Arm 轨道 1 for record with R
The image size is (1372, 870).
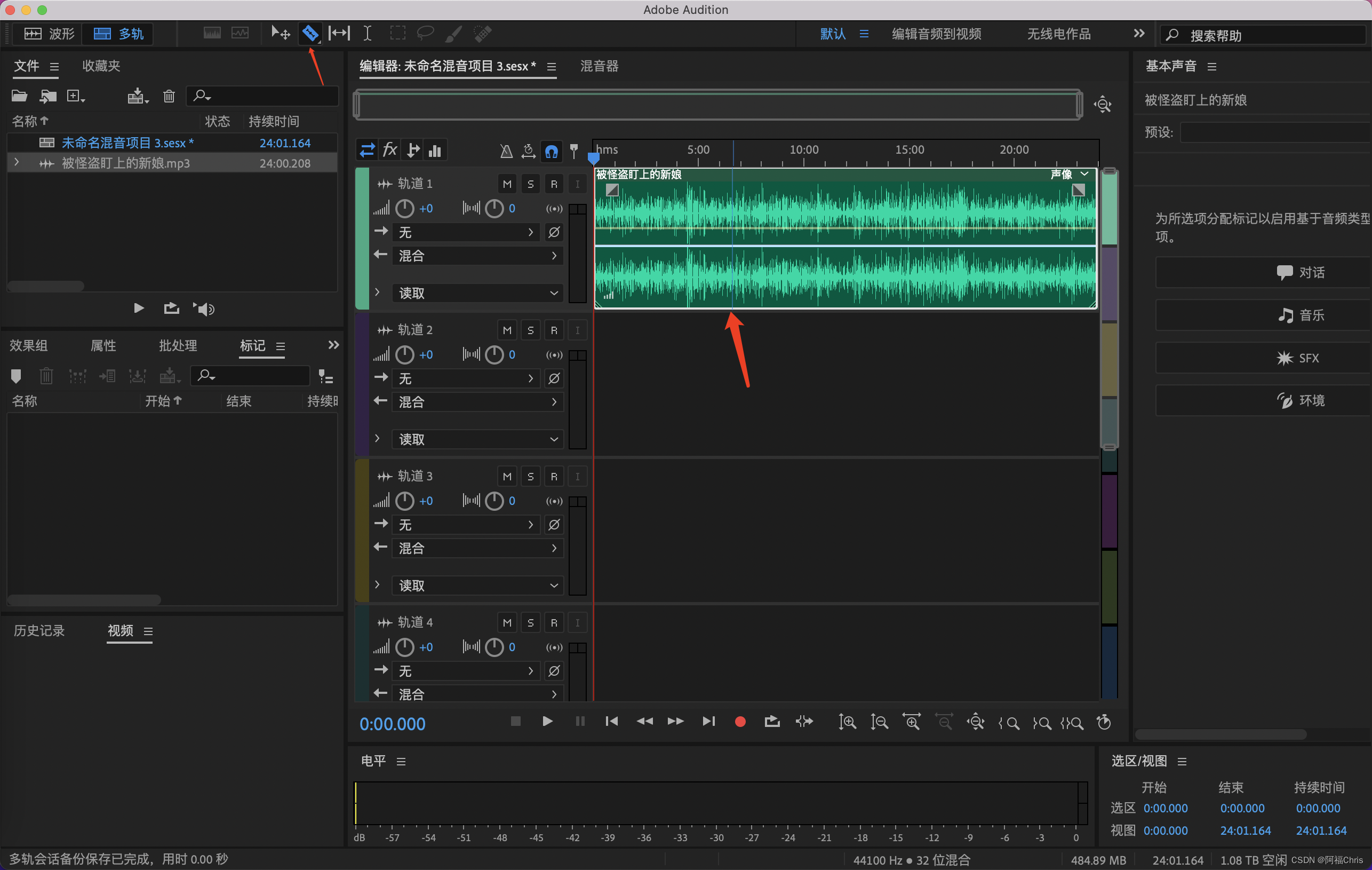[554, 184]
